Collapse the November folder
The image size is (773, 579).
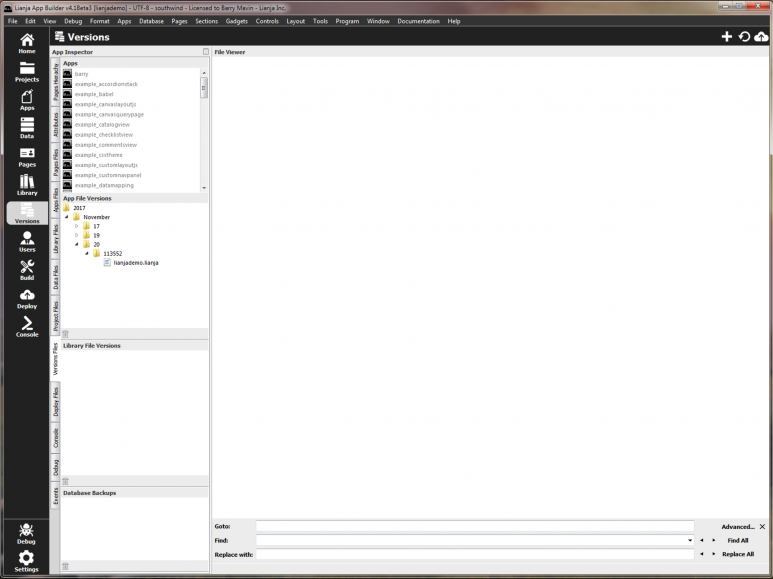[x=67, y=217]
